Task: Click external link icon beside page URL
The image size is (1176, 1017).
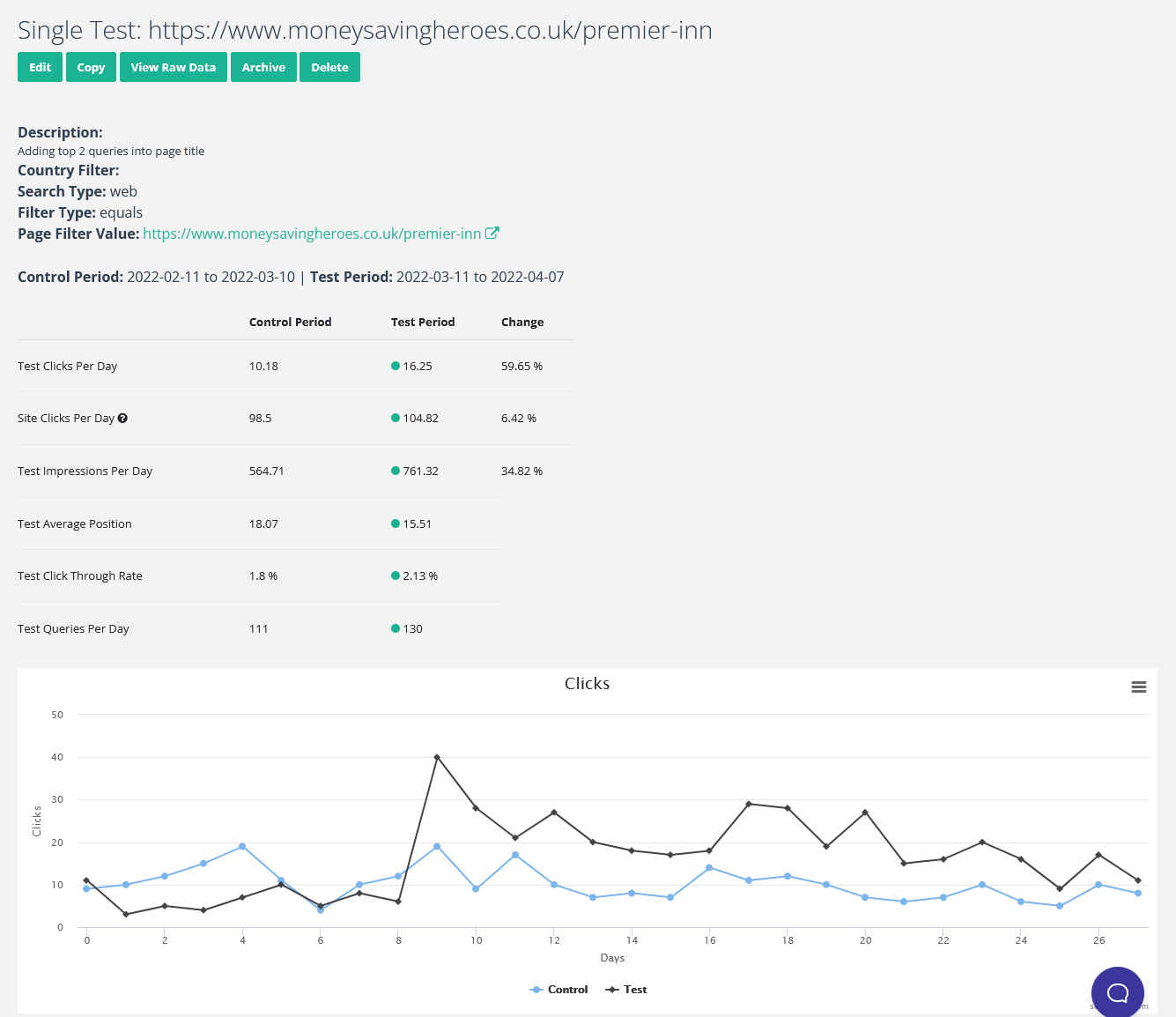Action: (492, 233)
